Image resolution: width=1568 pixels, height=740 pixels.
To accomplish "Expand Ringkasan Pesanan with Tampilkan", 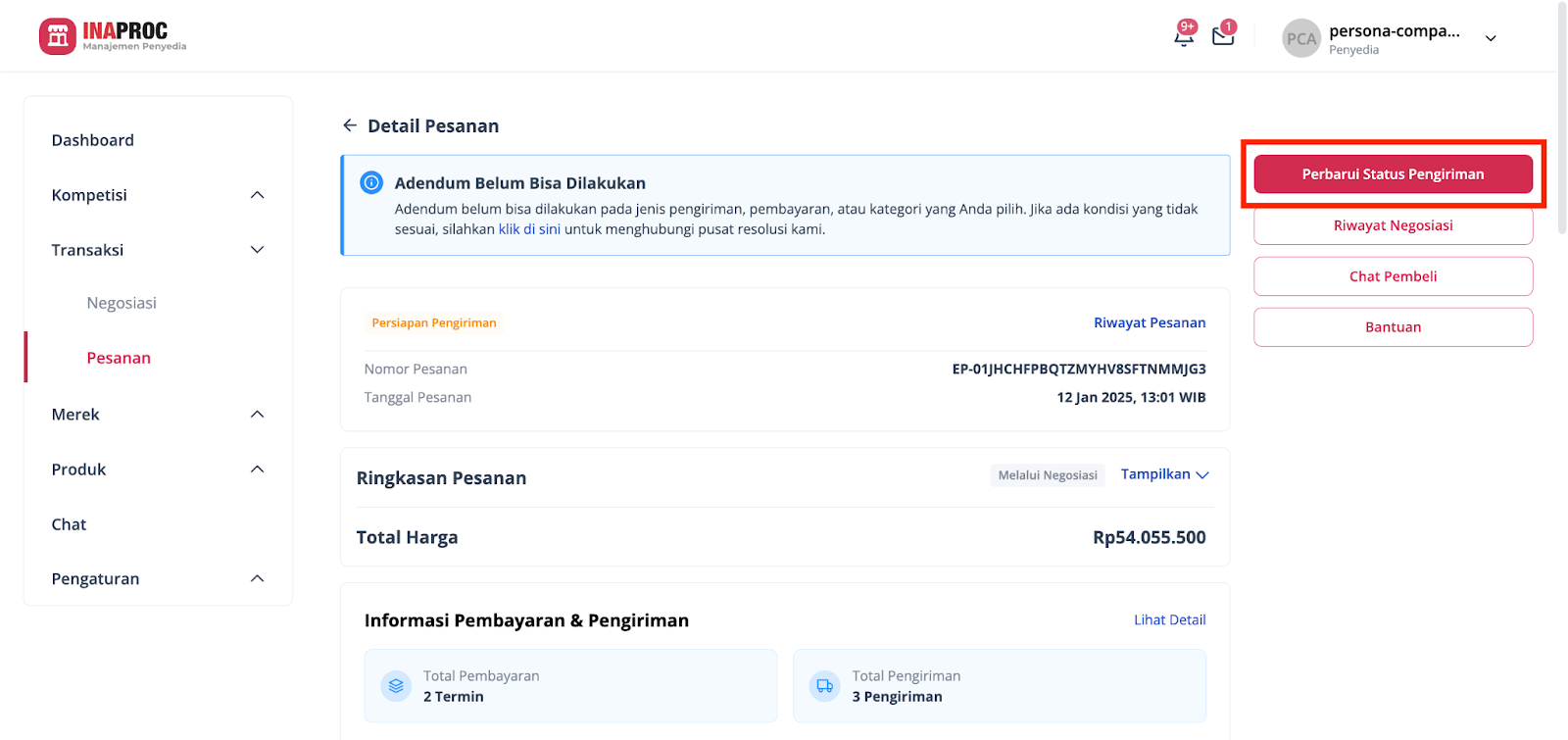I will tap(1164, 474).
